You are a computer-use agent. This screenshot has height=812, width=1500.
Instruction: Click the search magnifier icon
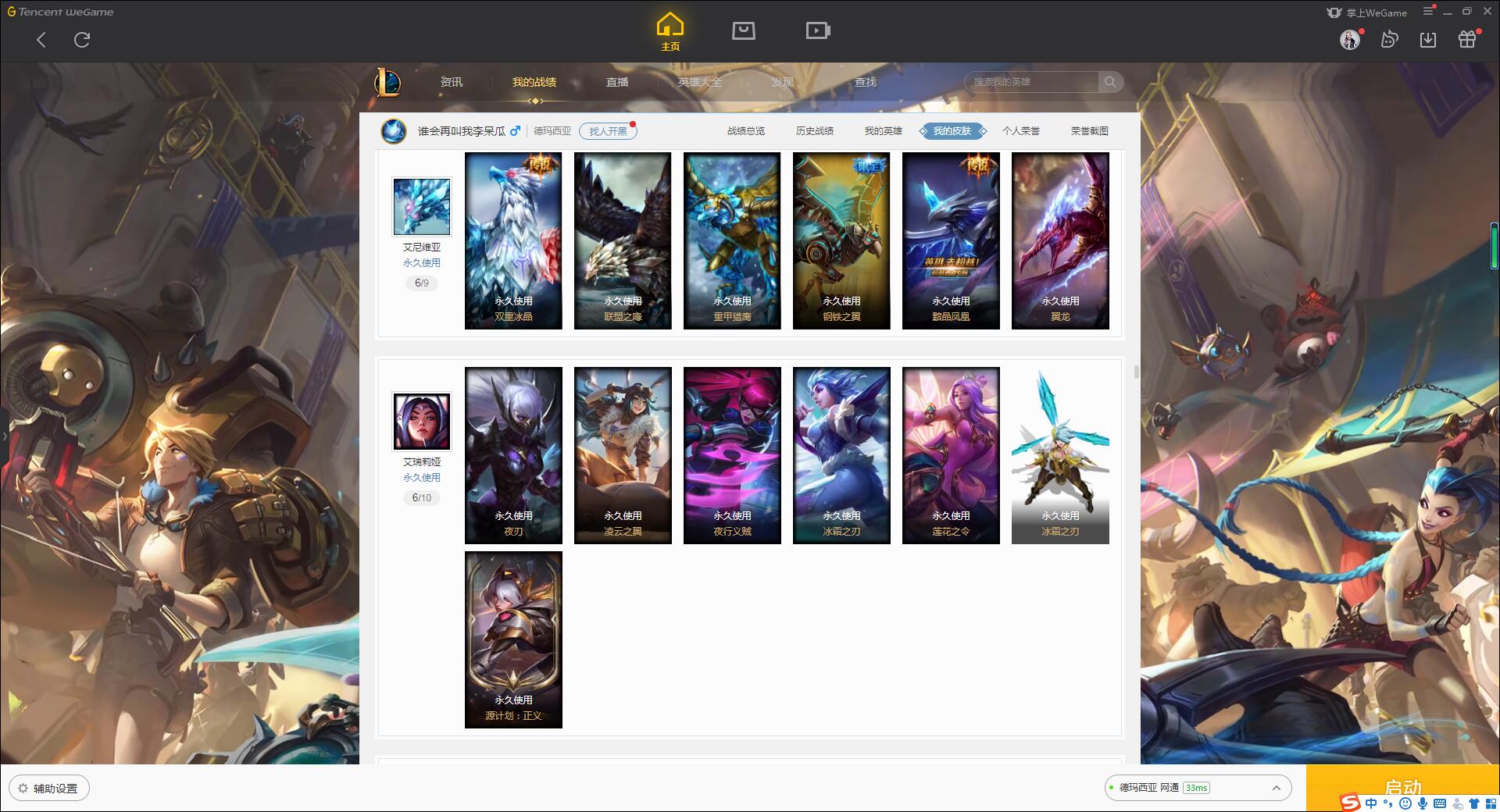click(x=1109, y=82)
